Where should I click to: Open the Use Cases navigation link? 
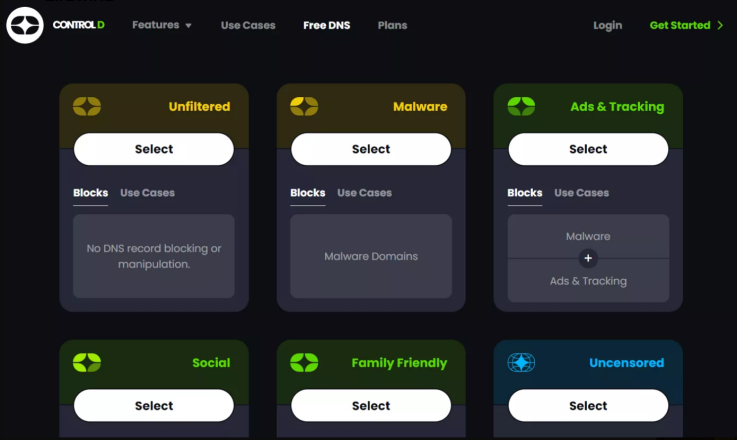(248, 25)
